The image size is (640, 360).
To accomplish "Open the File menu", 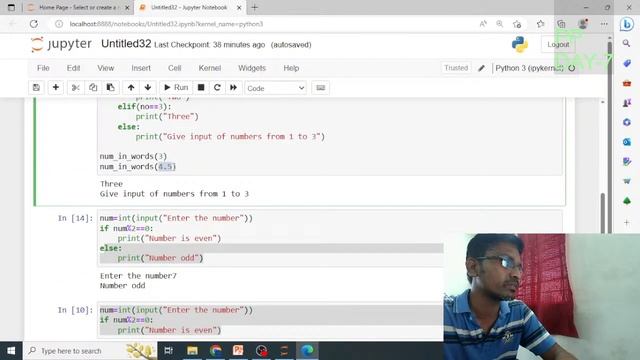I will click(x=43, y=68).
